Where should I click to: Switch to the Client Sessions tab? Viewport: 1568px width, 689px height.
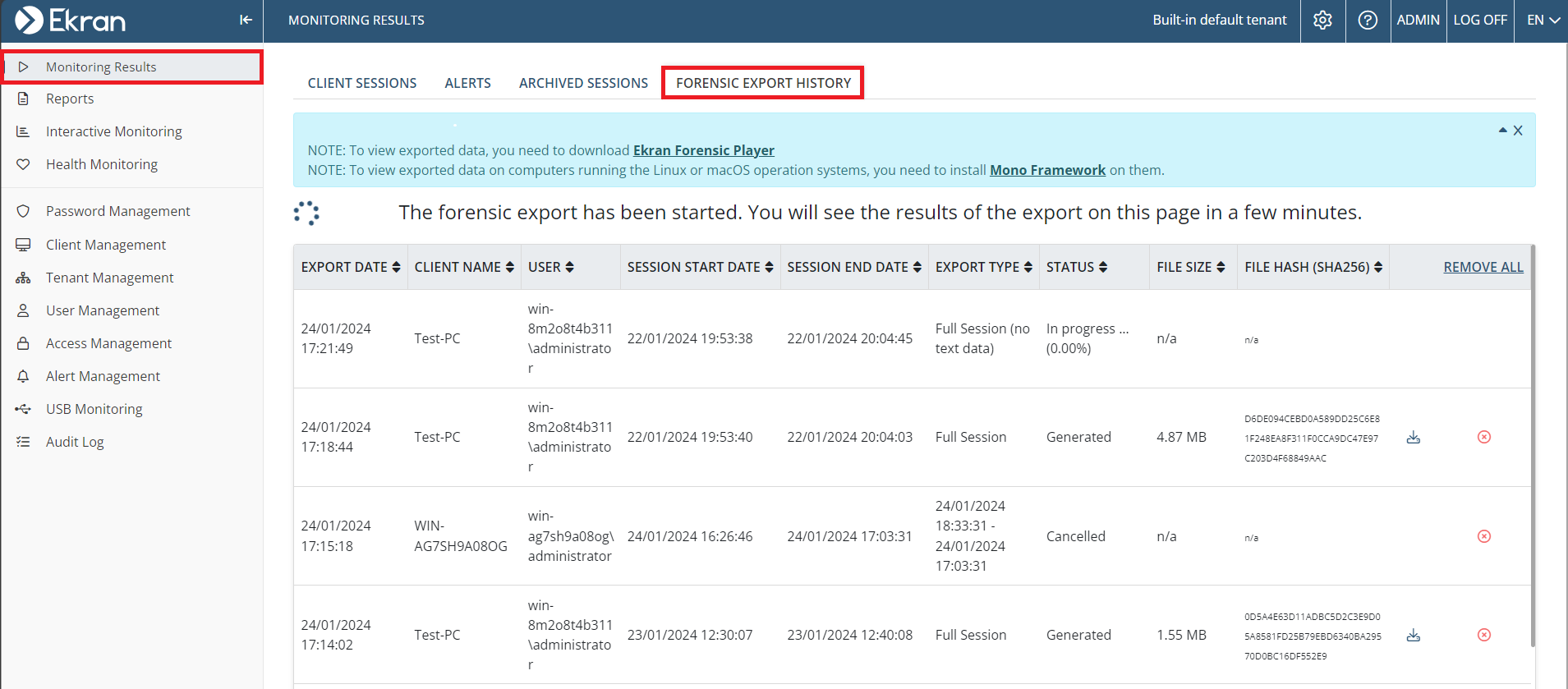point(361,83)
